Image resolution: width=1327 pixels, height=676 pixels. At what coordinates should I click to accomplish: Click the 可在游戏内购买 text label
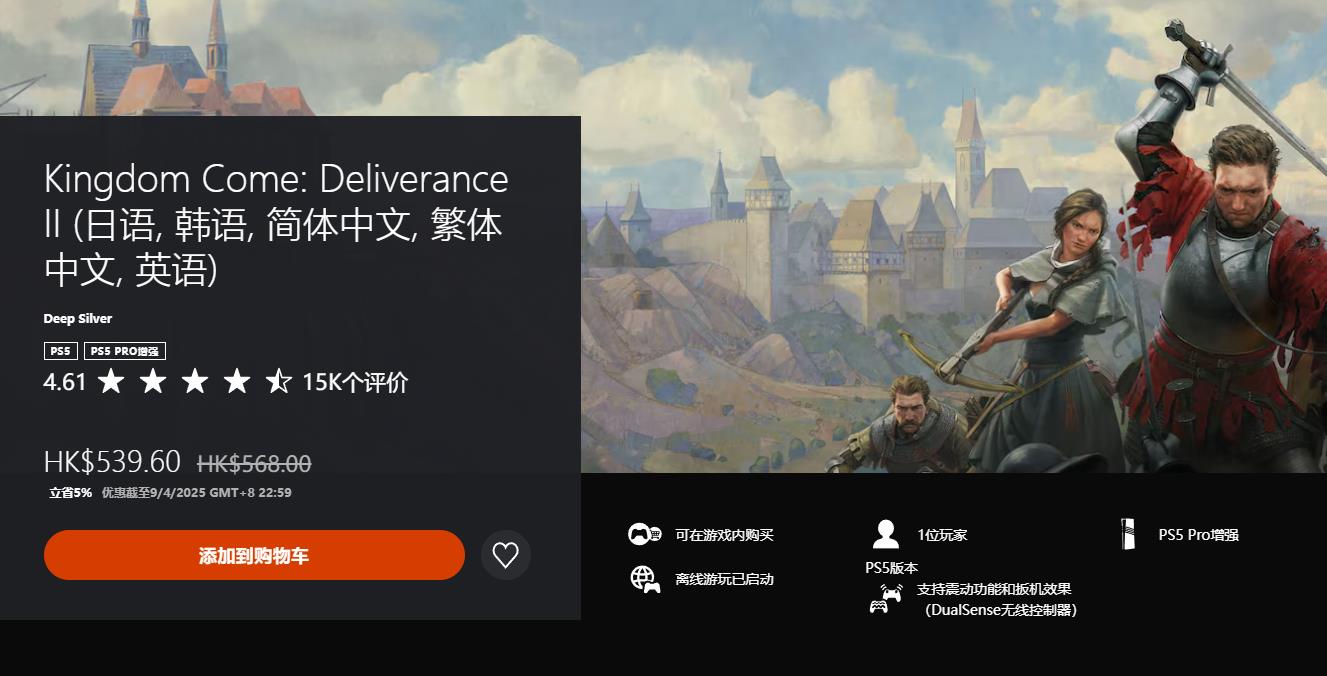pyautogui.click(x=724, y=535)
